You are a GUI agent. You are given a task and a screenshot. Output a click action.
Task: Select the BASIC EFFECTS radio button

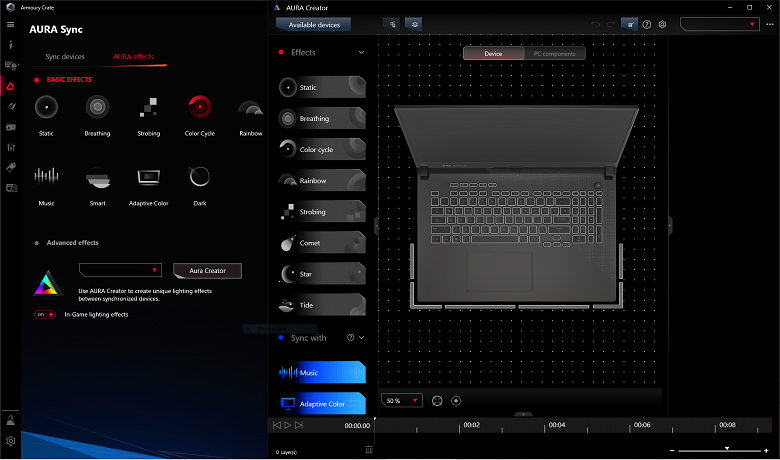point(37,80)
